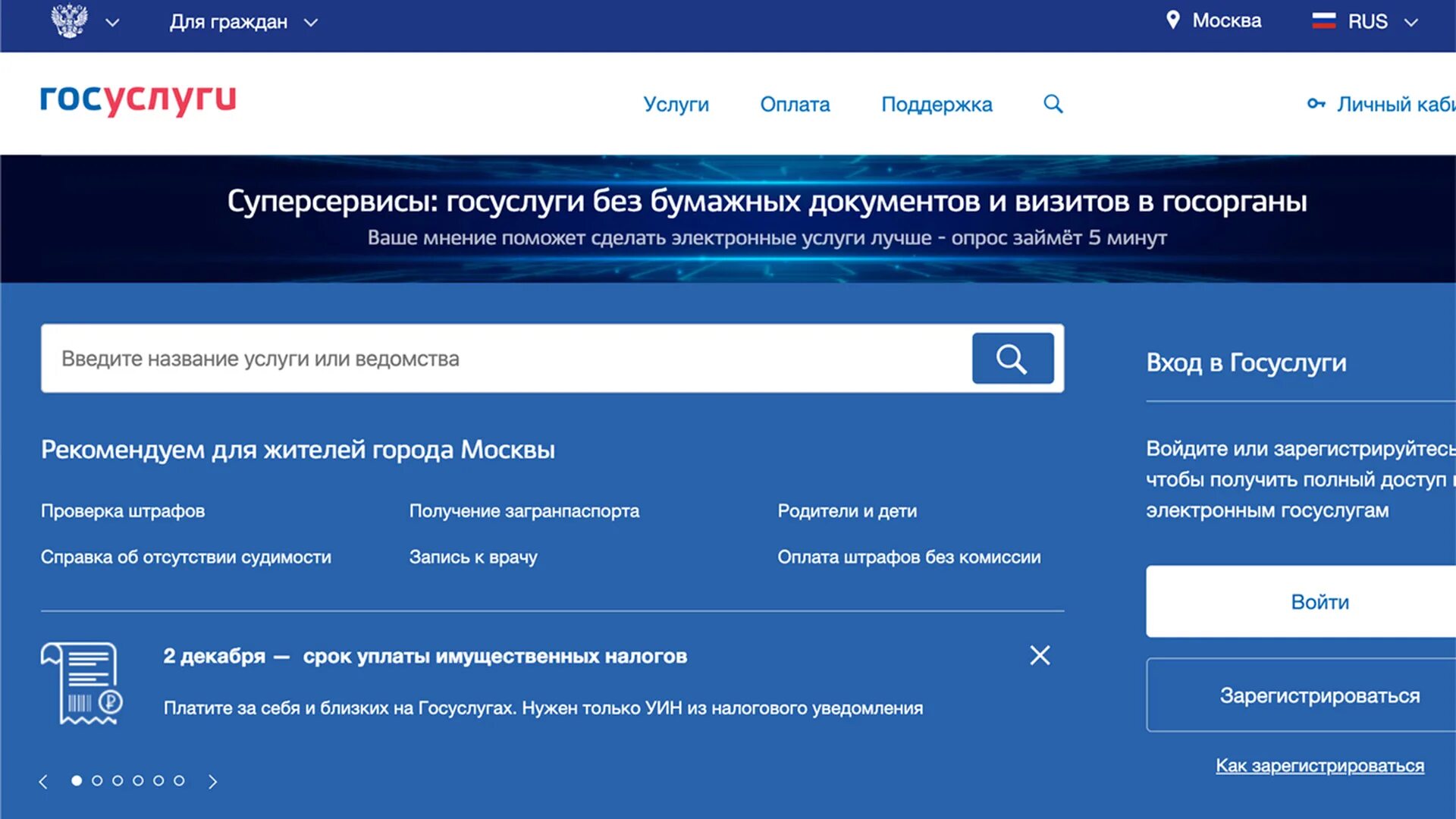Open 'Оплата штрафов без комиссии' link
This screenshot has width=1456, height=819.
908,557
